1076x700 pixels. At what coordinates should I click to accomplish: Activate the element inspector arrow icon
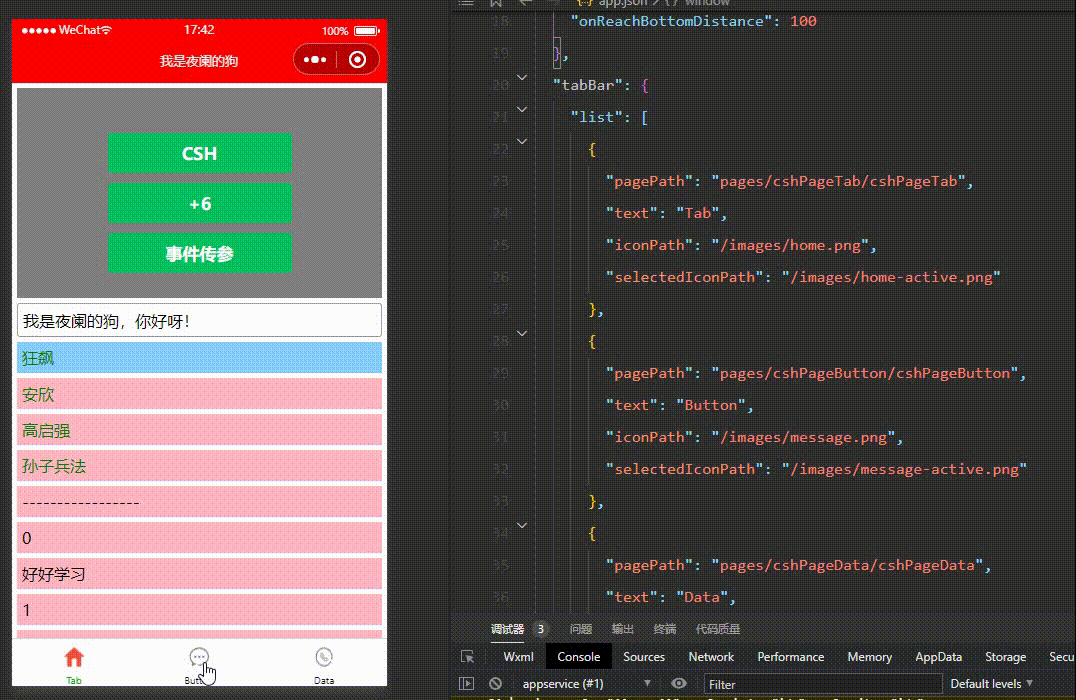(x=467, y=657)
